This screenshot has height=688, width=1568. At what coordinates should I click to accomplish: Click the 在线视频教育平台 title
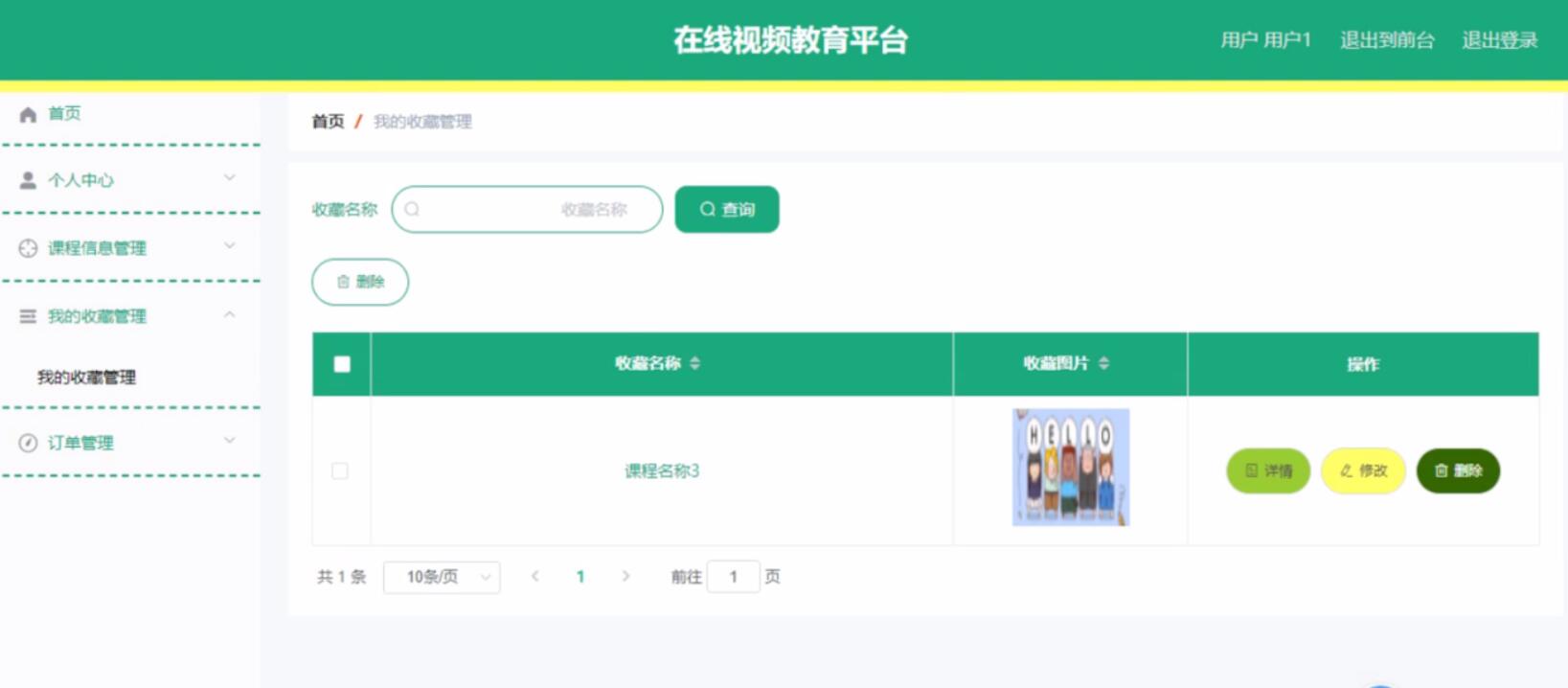[x=790, y=40]
